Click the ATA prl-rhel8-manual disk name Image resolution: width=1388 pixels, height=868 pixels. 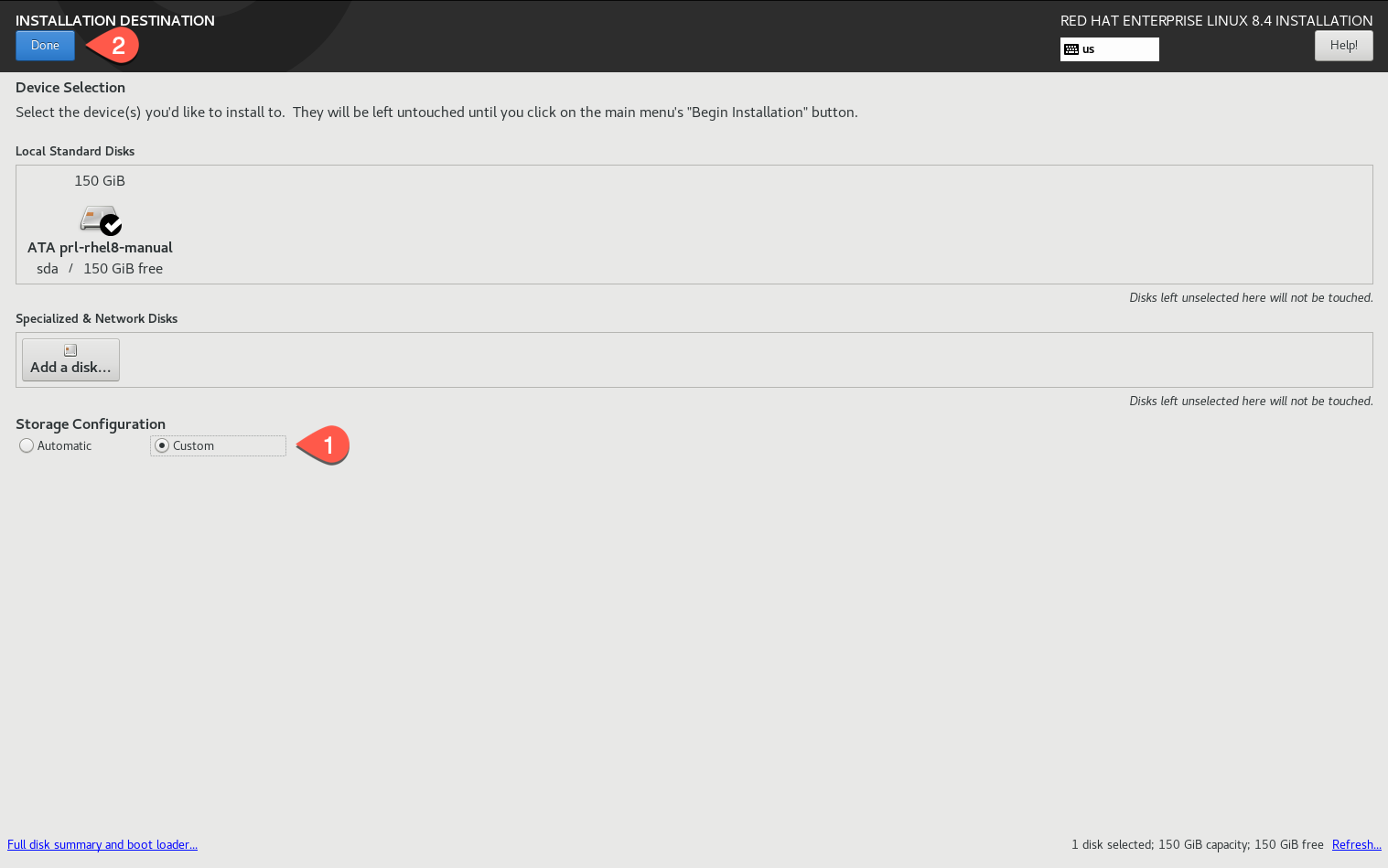100,248
